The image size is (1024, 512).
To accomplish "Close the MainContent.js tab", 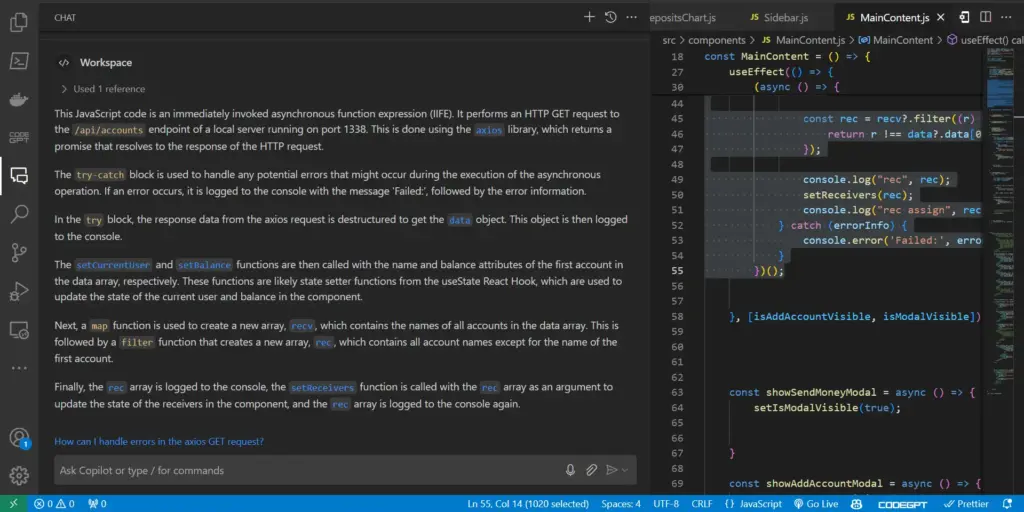I will pyautogui.click(x=941, y=17).
